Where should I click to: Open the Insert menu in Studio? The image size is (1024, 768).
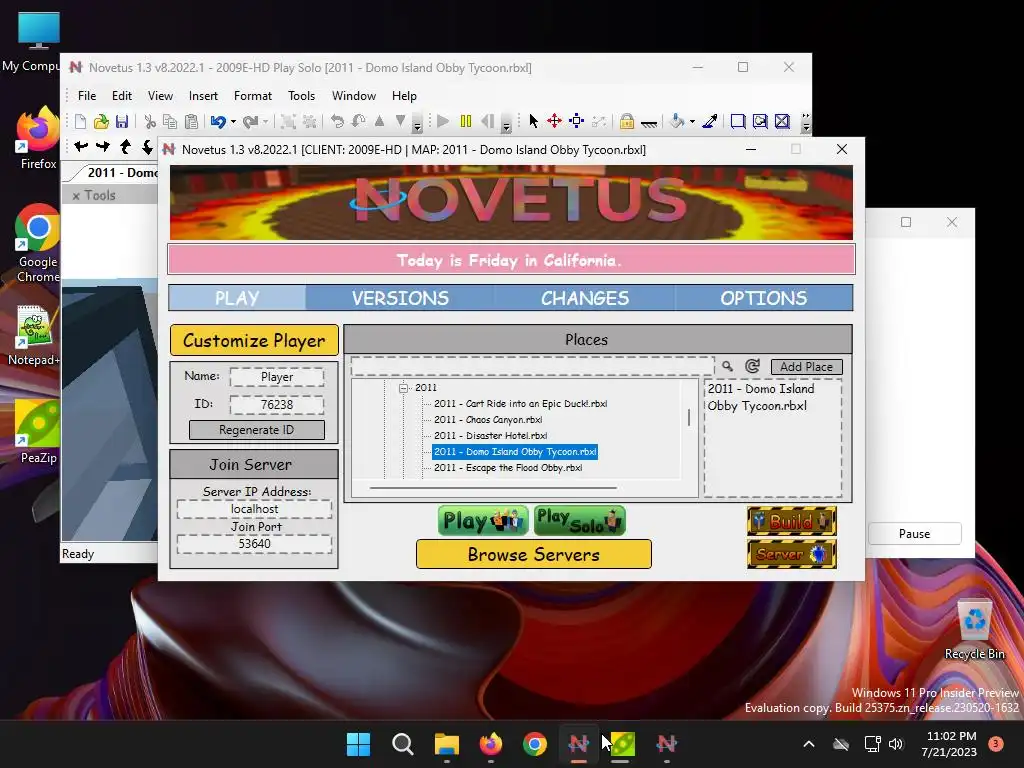(203, 95)
